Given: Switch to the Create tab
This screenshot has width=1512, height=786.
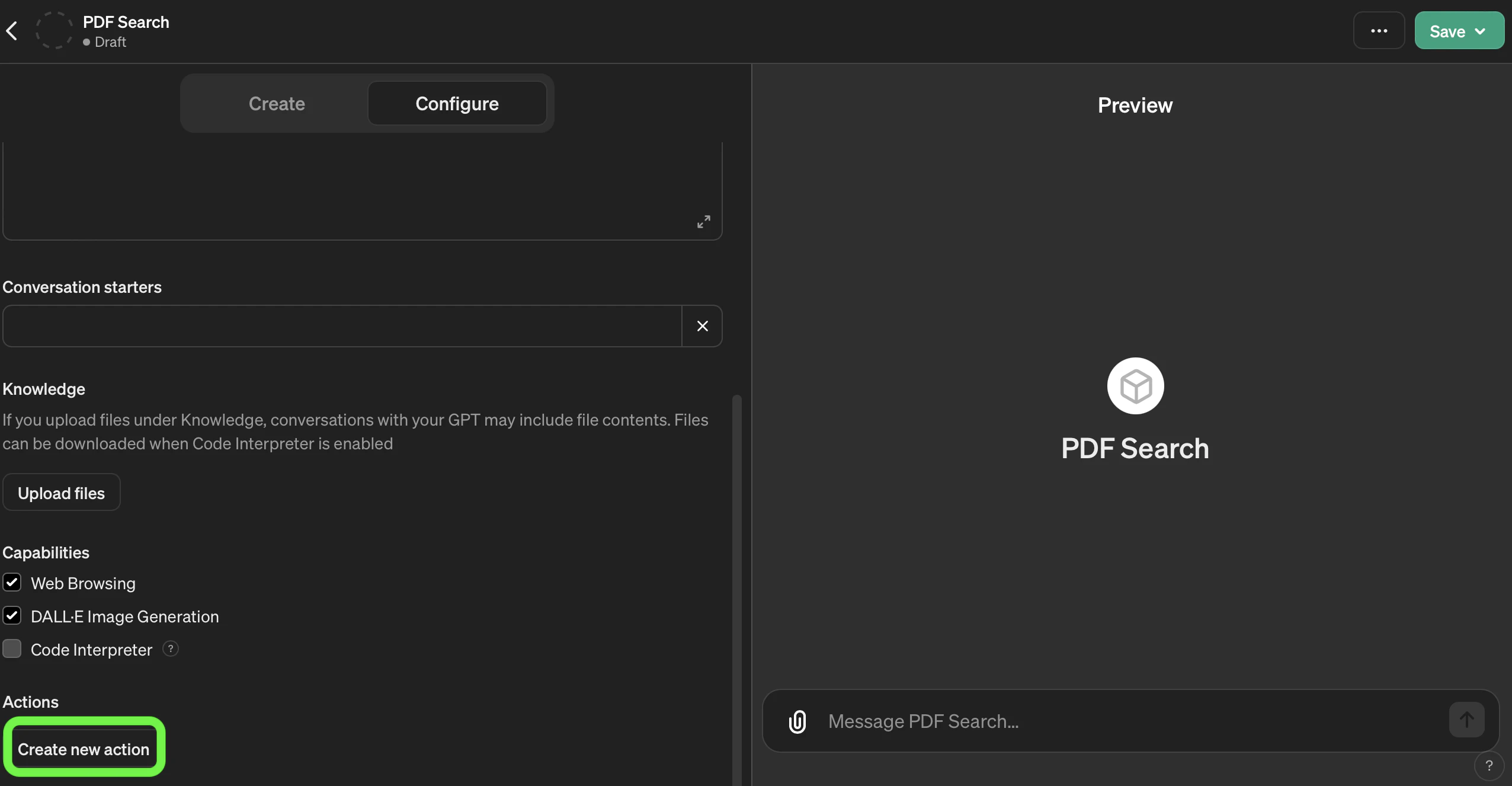Looking at the screenshot, I should tap(277, 104).
